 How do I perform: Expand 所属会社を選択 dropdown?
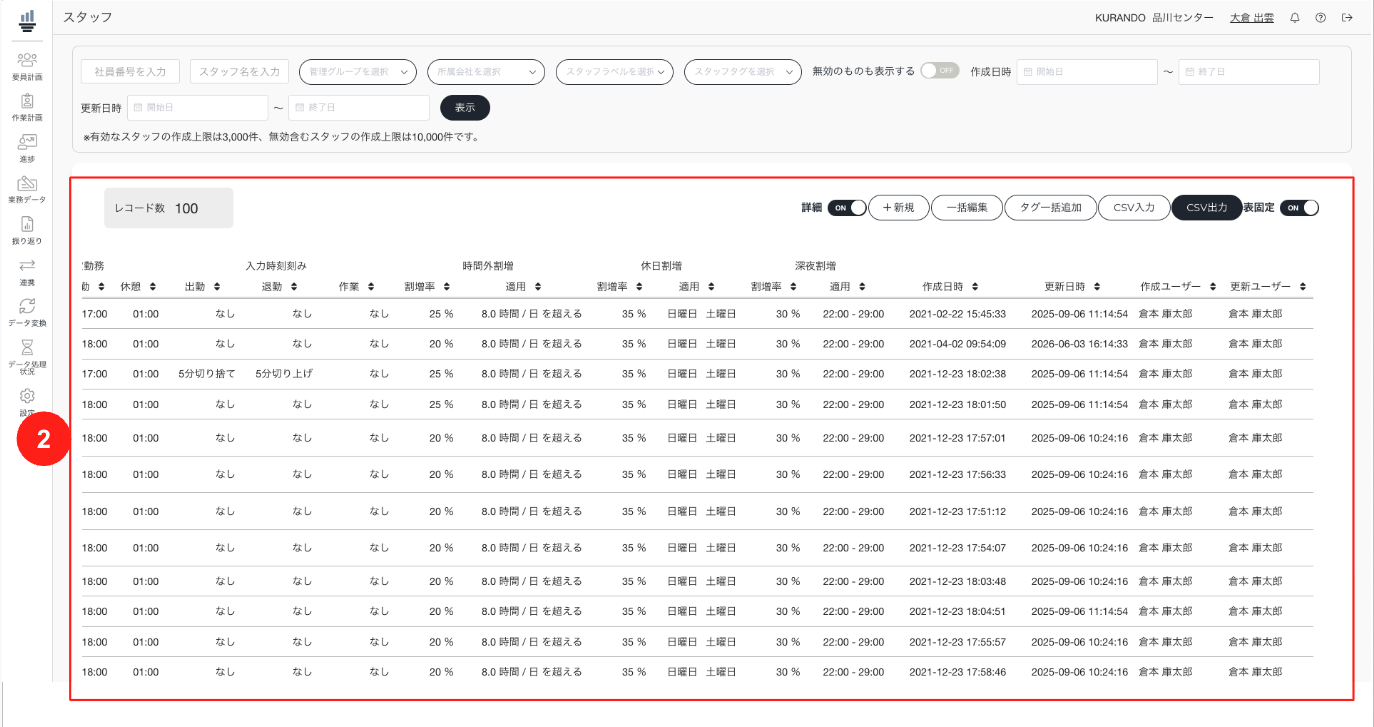tap(486, 72)
